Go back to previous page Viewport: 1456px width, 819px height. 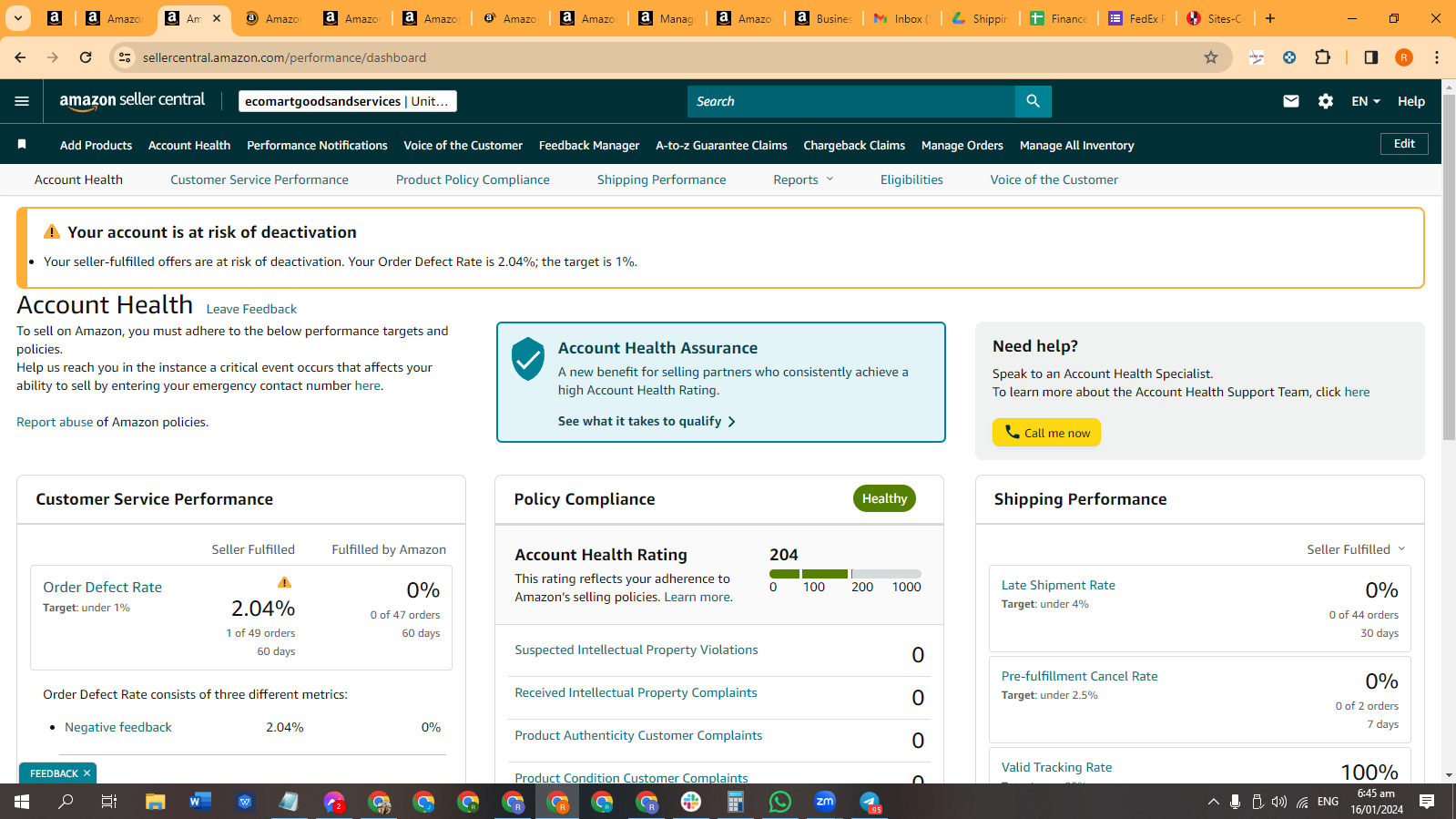[20, 57]
